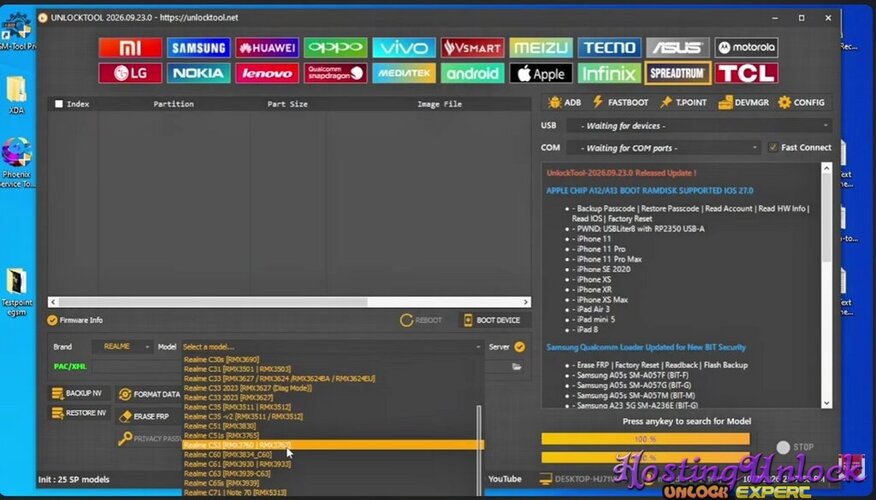
Task: Open Phoenix Service Tool desktop icon
Action: [x=17, y=163]
